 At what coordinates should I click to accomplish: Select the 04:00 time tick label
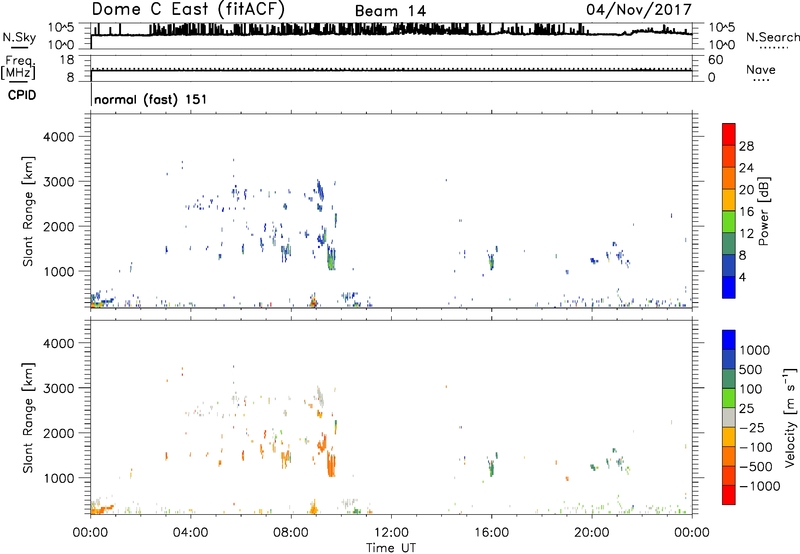pyautogui.click(x=190, y=533)
